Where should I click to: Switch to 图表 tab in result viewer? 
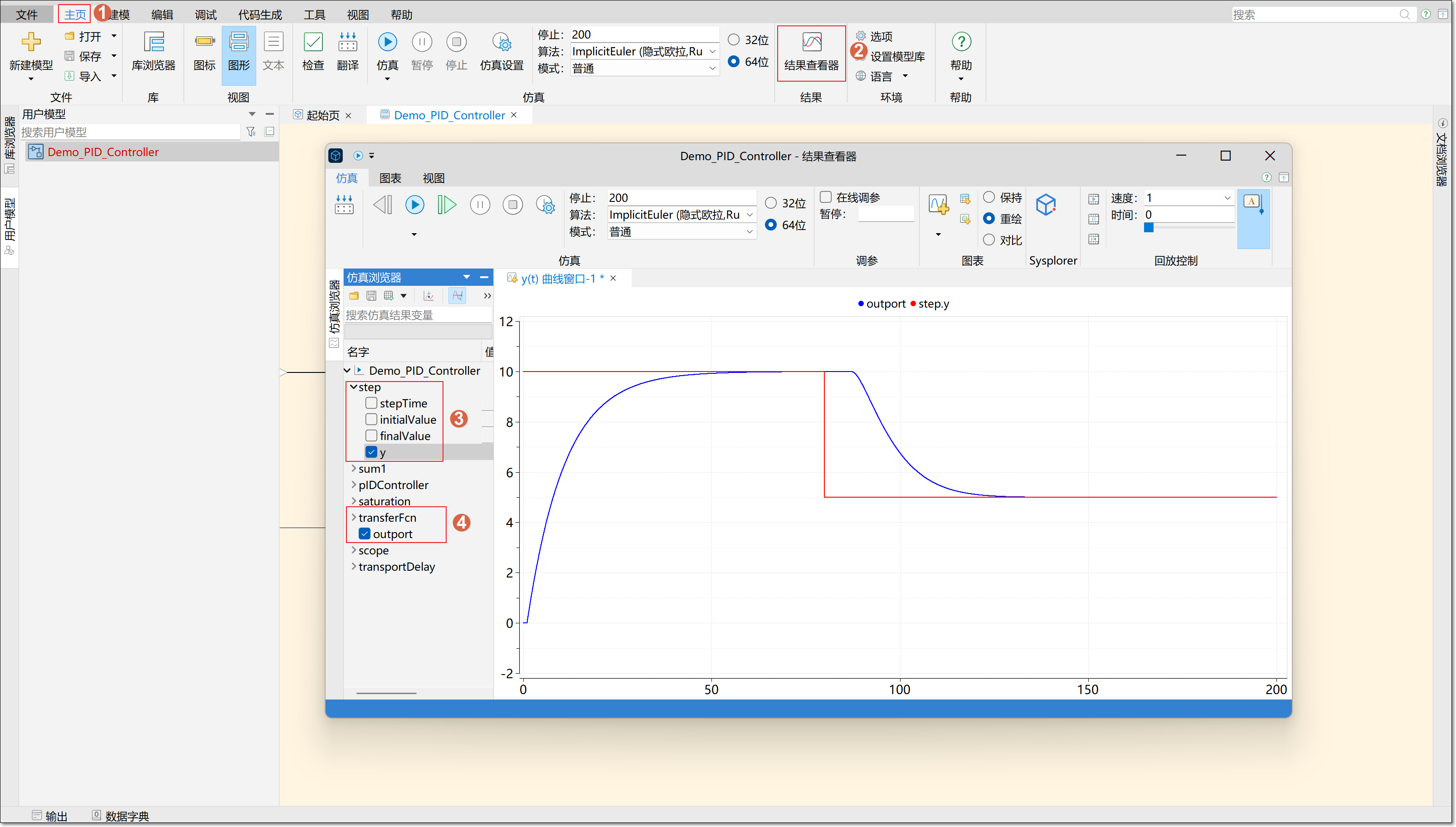point(390,178)
